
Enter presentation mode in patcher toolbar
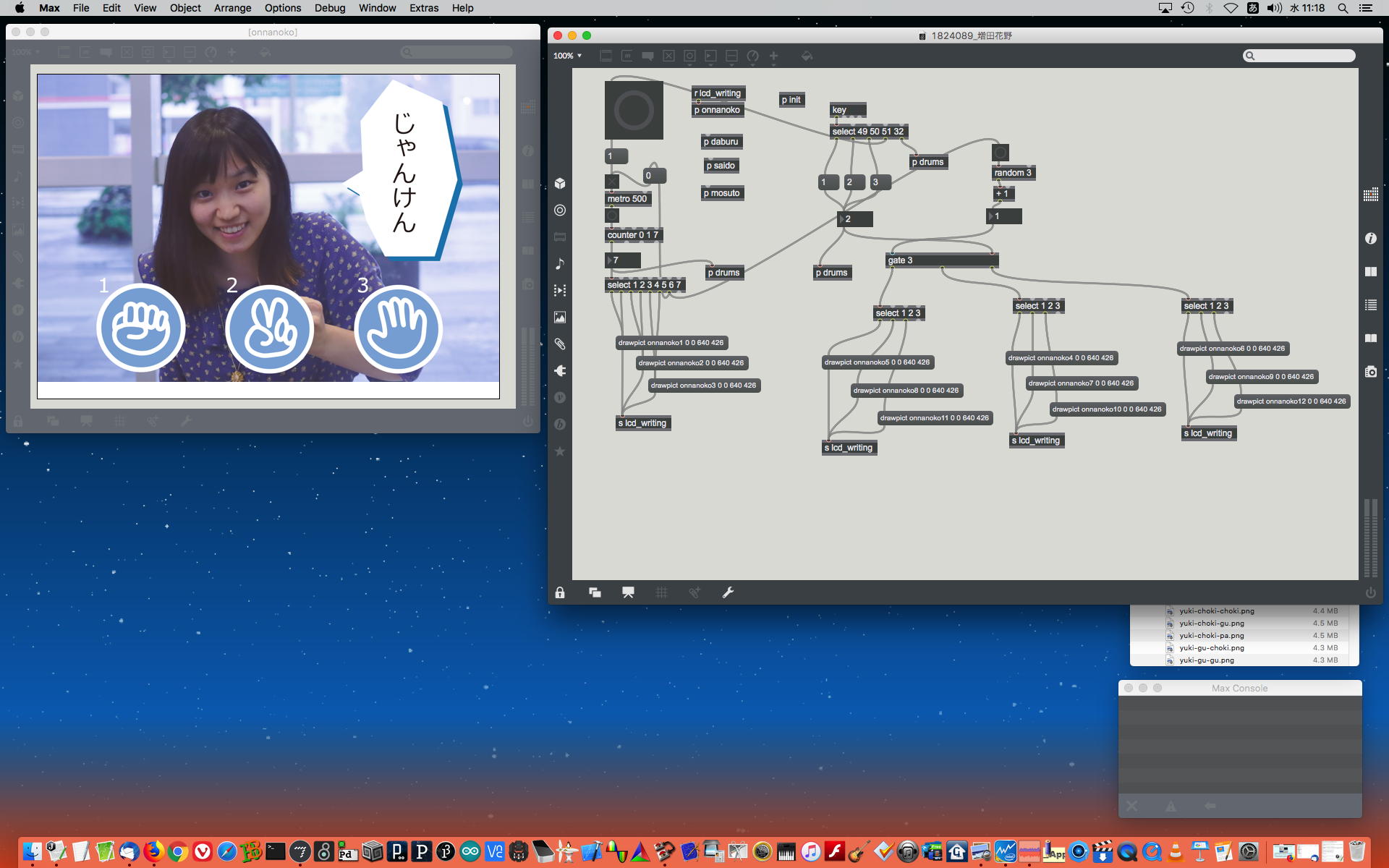[628, 592]
